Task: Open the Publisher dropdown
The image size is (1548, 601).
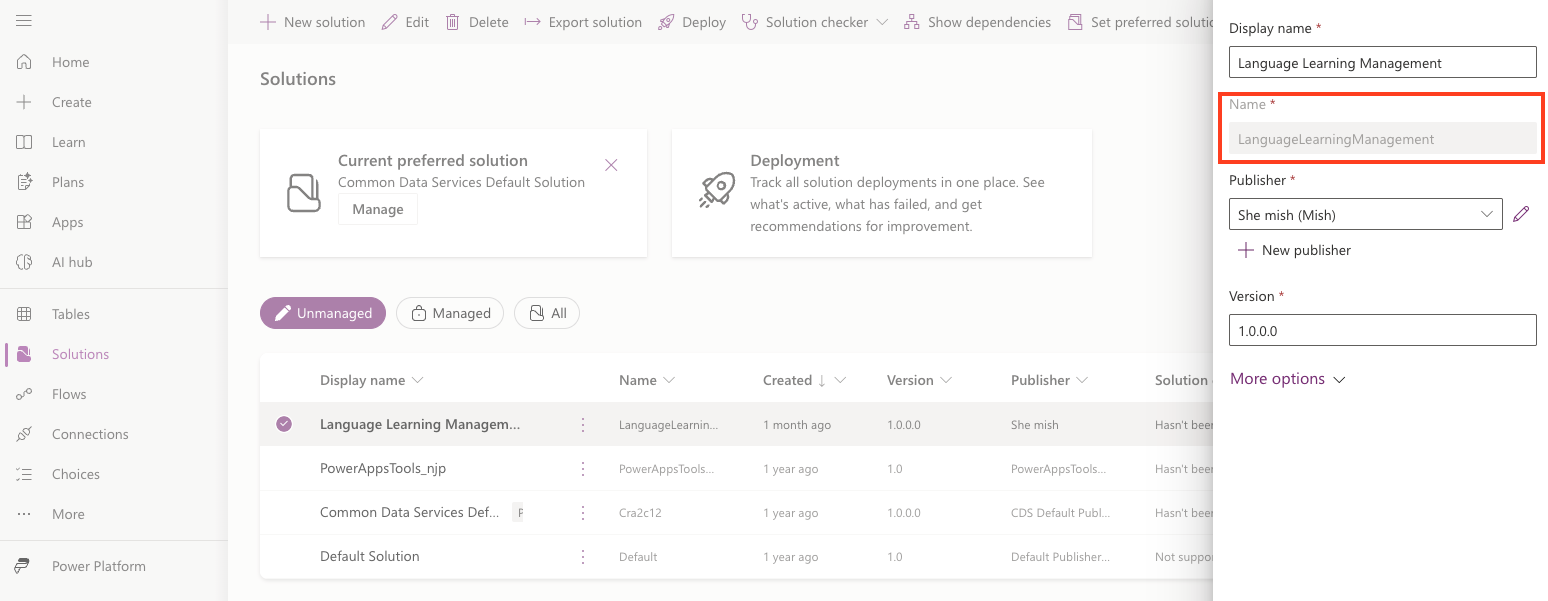Action: pos(1365,214)
